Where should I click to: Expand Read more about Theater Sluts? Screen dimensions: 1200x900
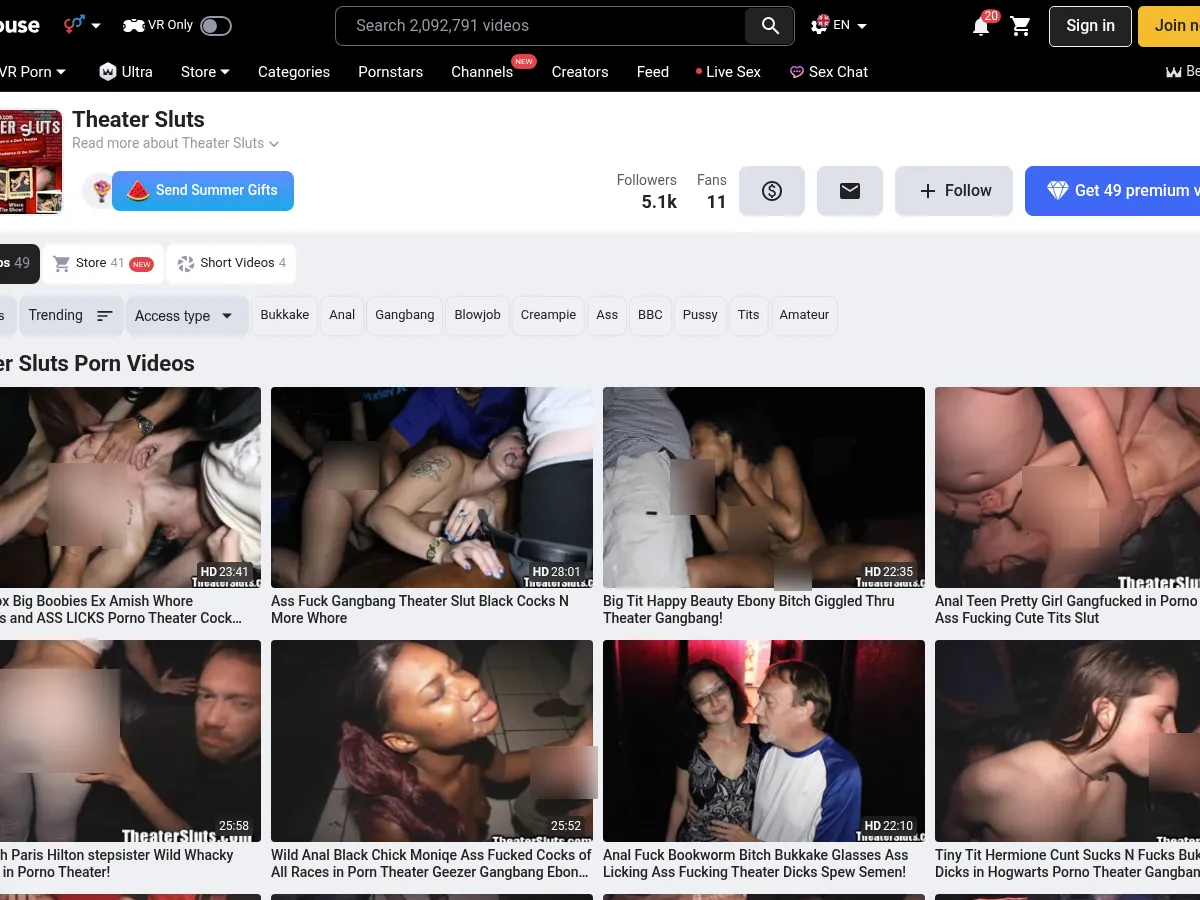175,143
